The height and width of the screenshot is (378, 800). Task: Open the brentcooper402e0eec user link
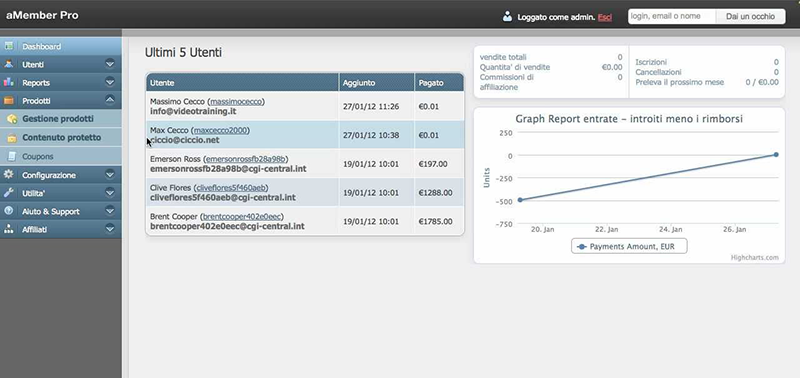coord(242,216)
